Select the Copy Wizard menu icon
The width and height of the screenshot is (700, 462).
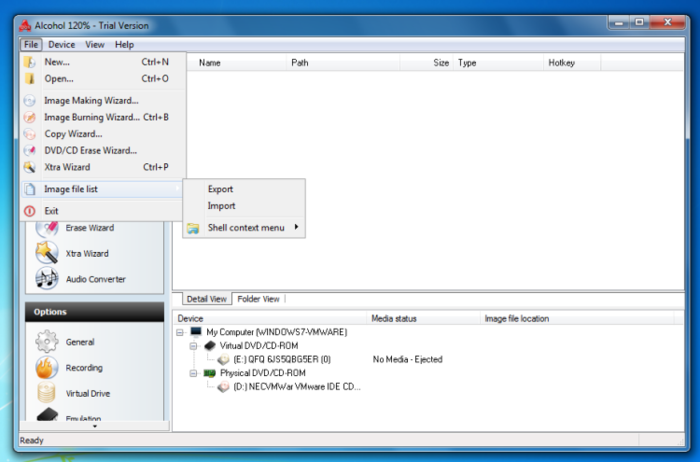point(29,134)
